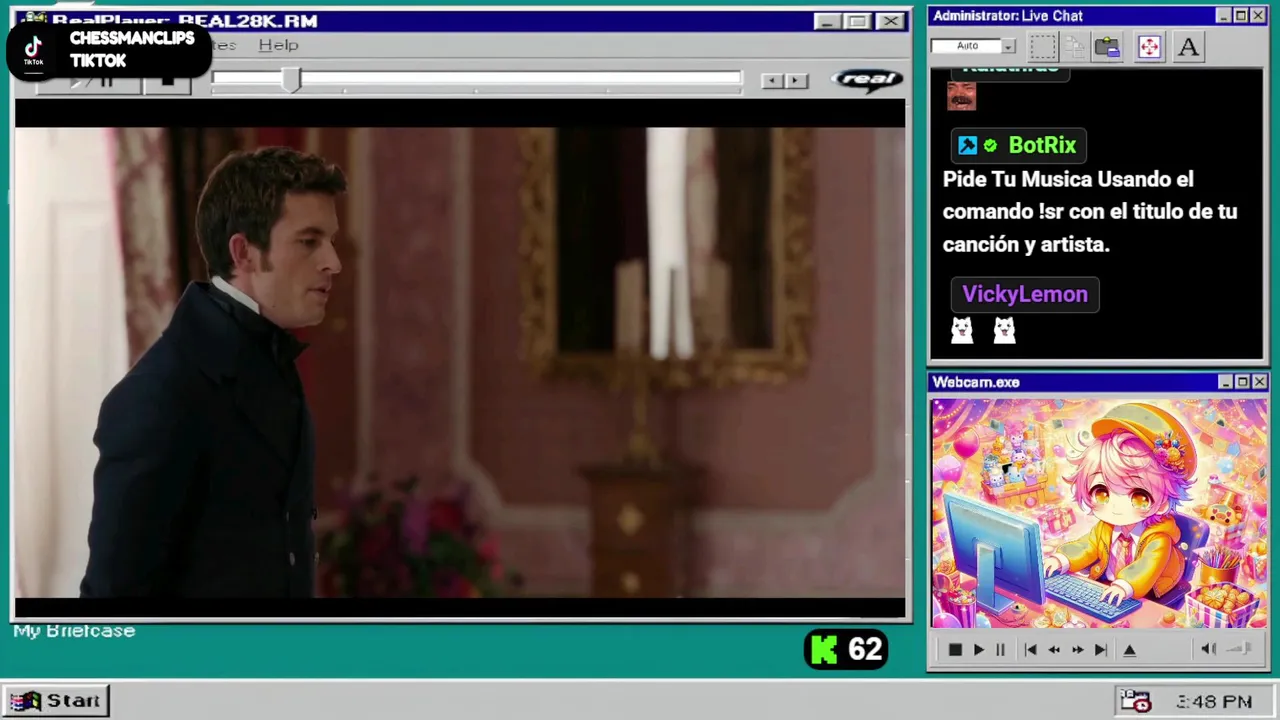Open the Help menu in RealPlayer
1280x720 pixels.
point(278,45)
